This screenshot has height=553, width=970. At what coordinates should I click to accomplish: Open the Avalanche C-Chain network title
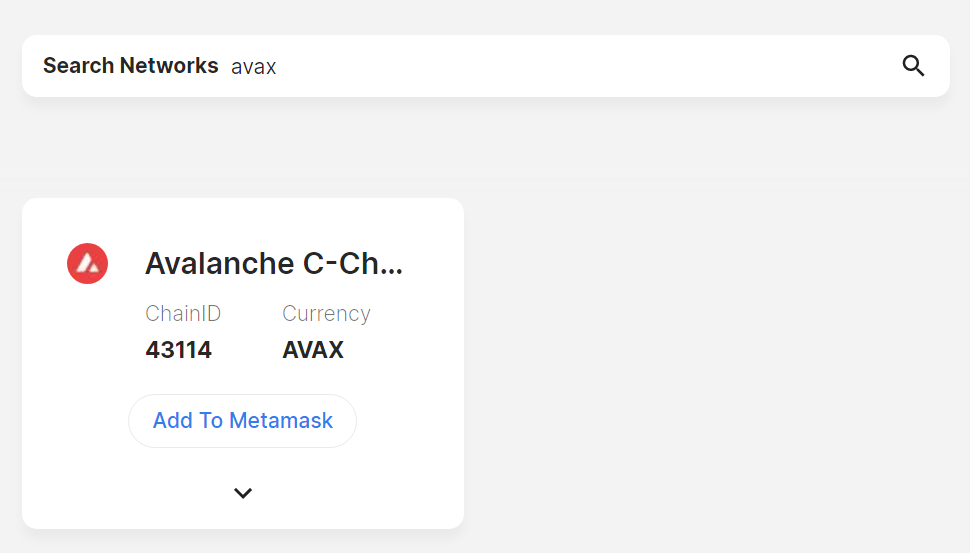[x=274, y=263]
